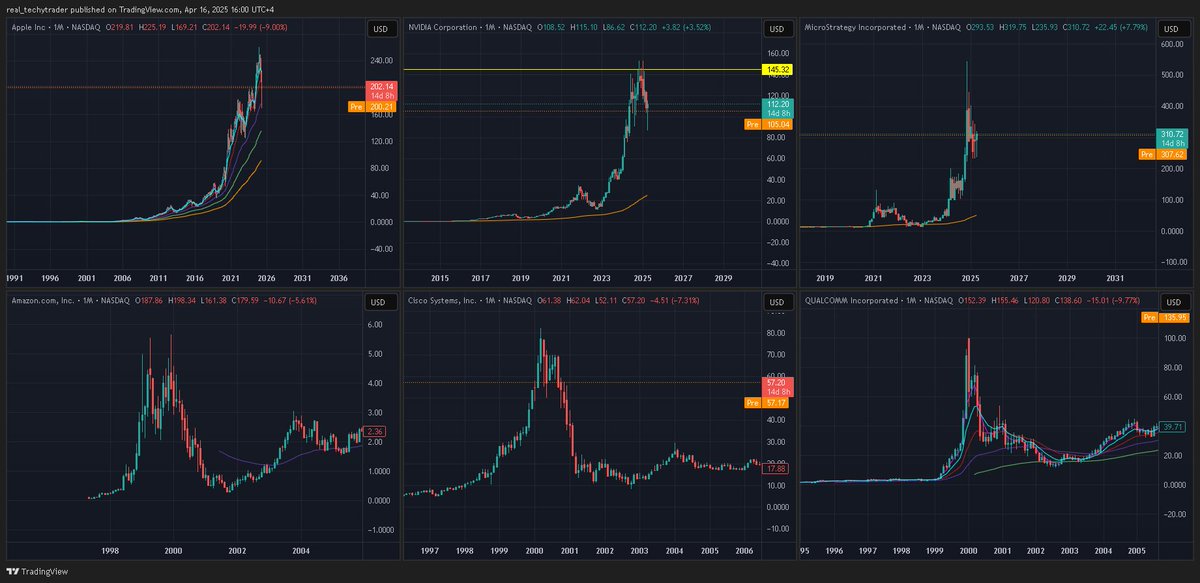Image resolution: width=1200 pixels, height=583 pixels.
Task: Click 160.00 on NVIDIA price axis
Action: coord(776,54)
